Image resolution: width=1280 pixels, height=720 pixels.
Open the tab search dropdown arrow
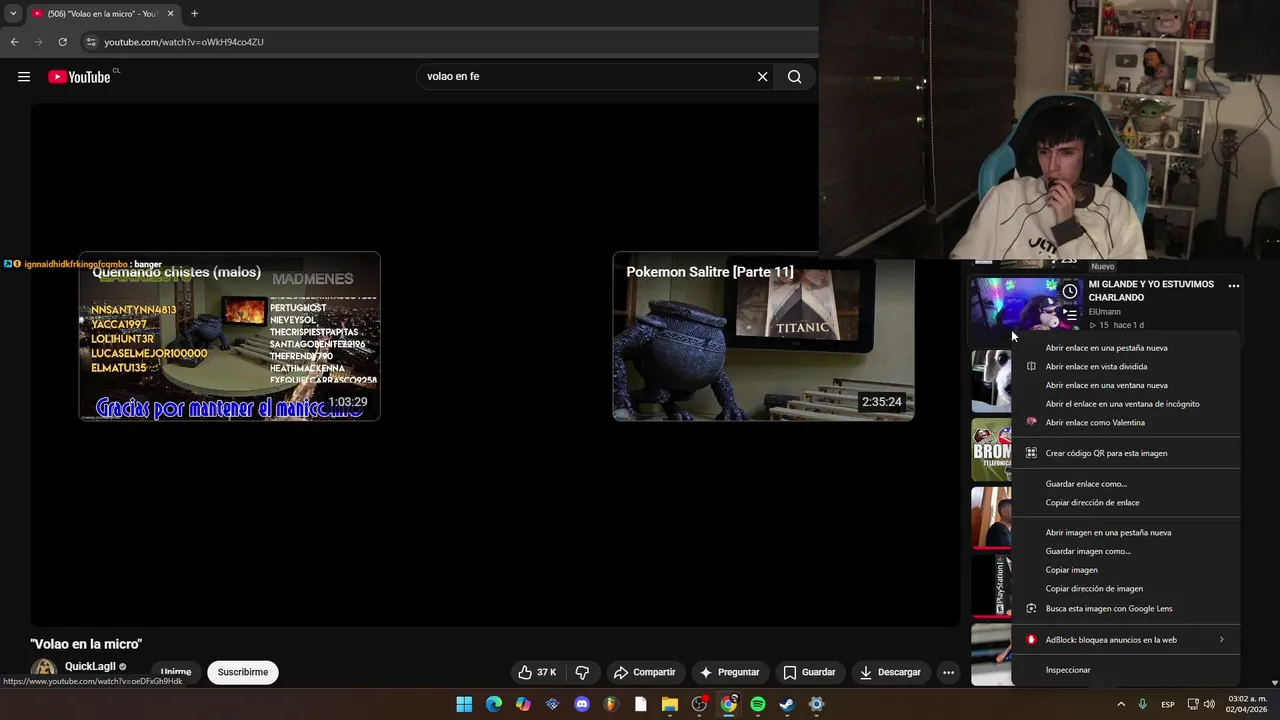click(x=13, y=14)
